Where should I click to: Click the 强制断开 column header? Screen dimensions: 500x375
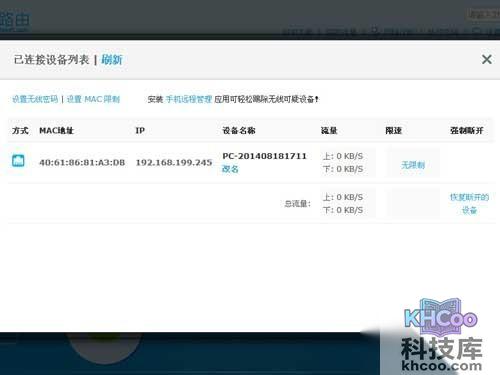466,130
